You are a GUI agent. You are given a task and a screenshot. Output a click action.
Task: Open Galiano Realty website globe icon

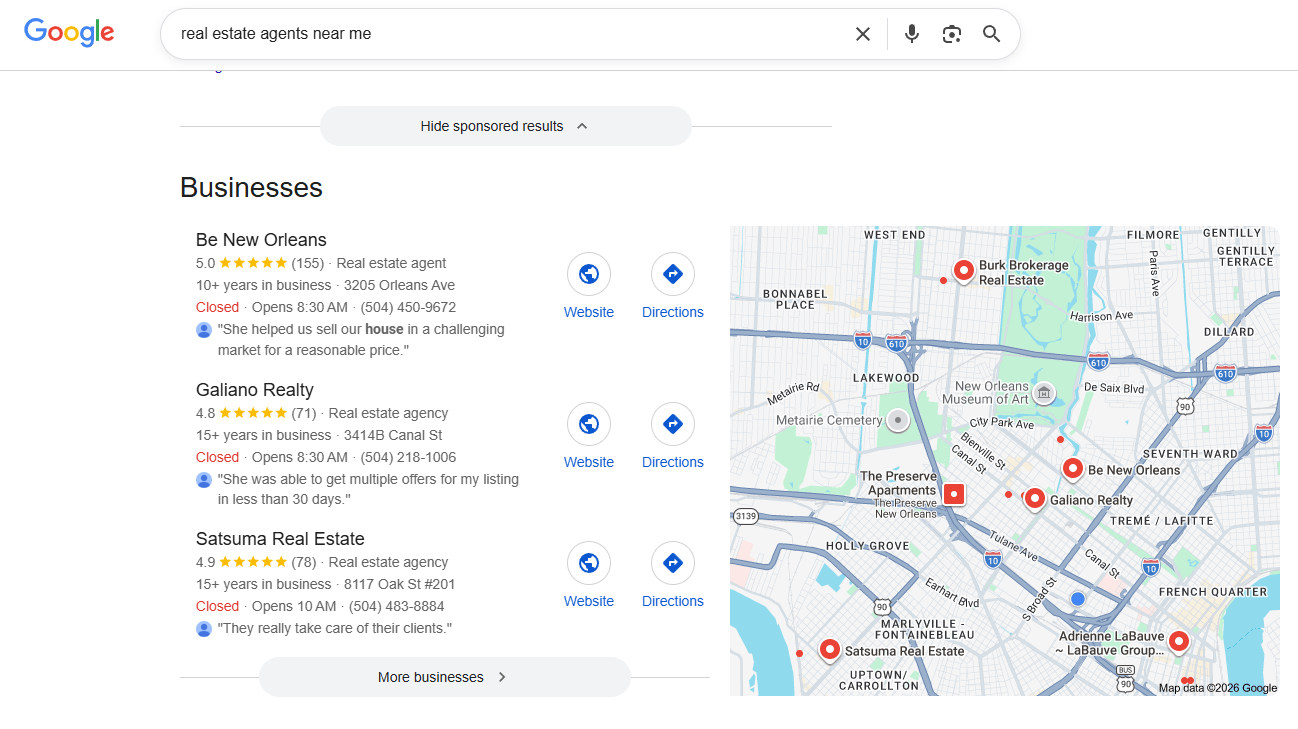[589, 424]
